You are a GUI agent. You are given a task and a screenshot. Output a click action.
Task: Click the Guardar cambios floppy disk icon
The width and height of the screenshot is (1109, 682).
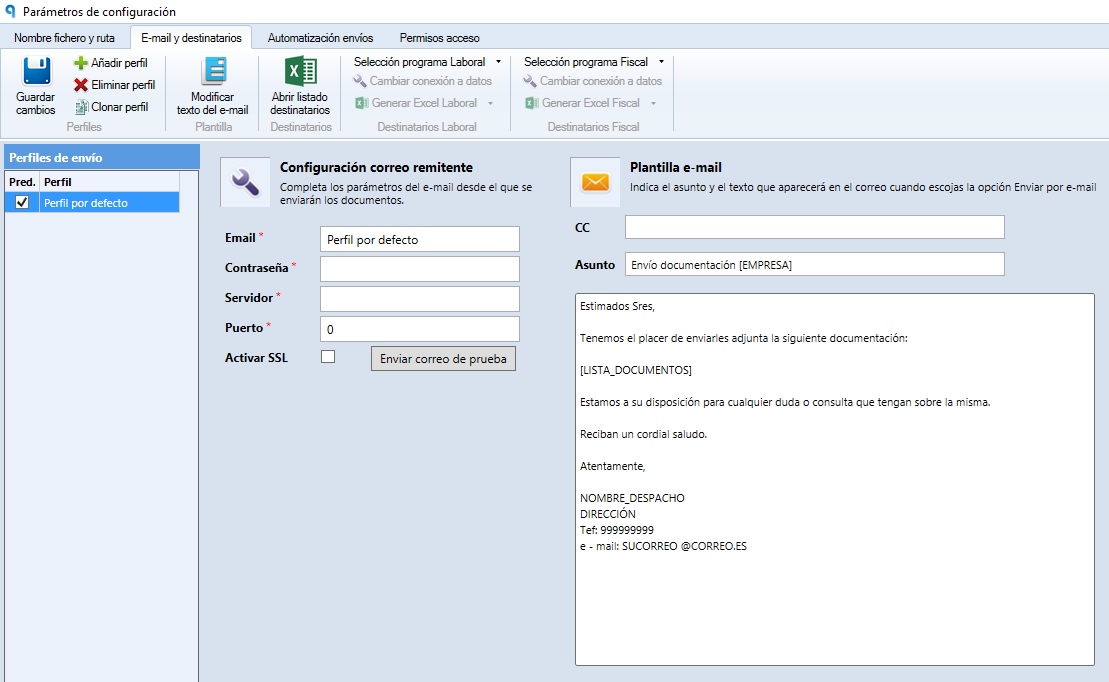[x=36, y=71]
